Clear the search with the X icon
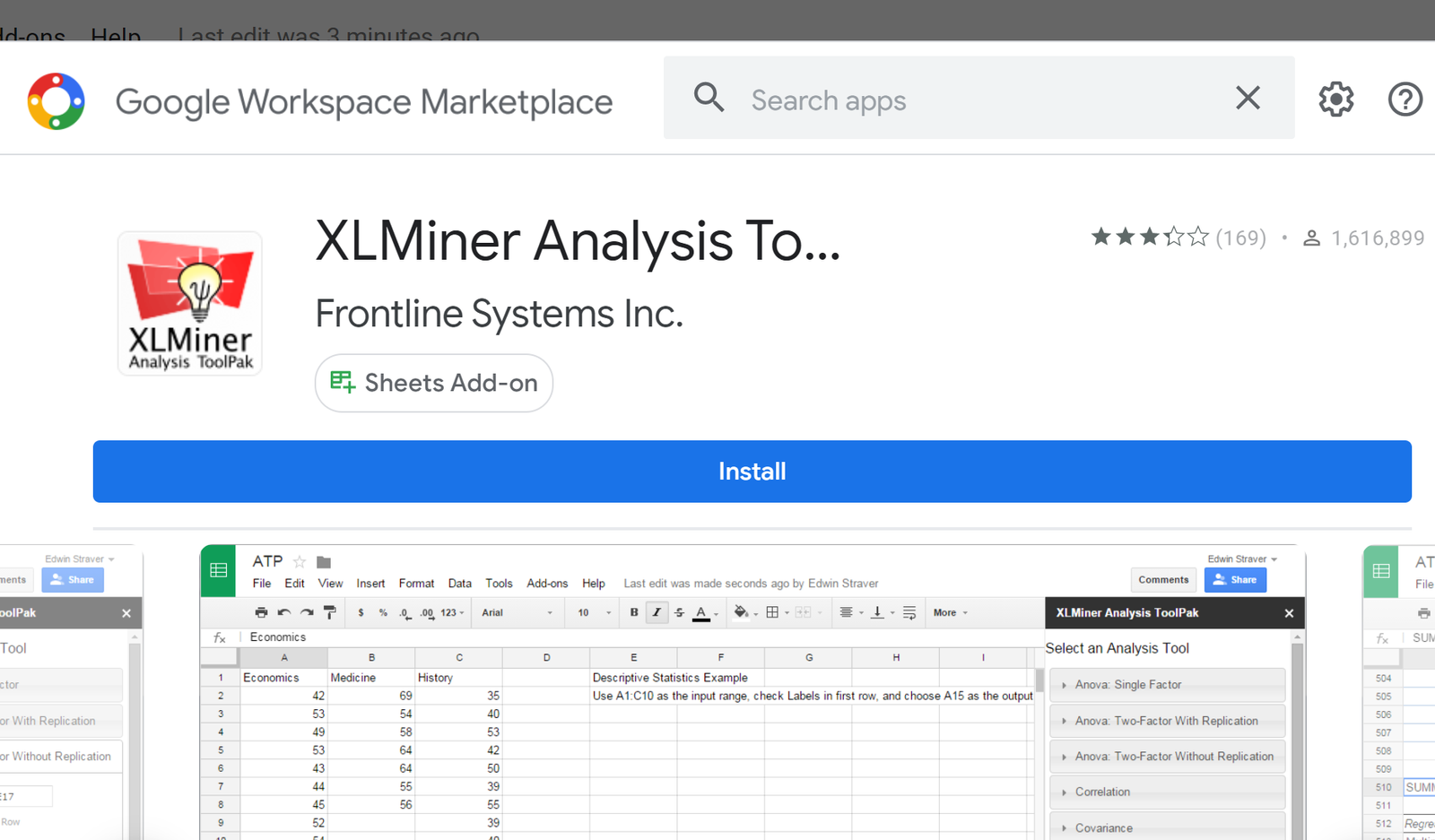This screenshot has height=840, width=1435. click(x=1248, y=98)
